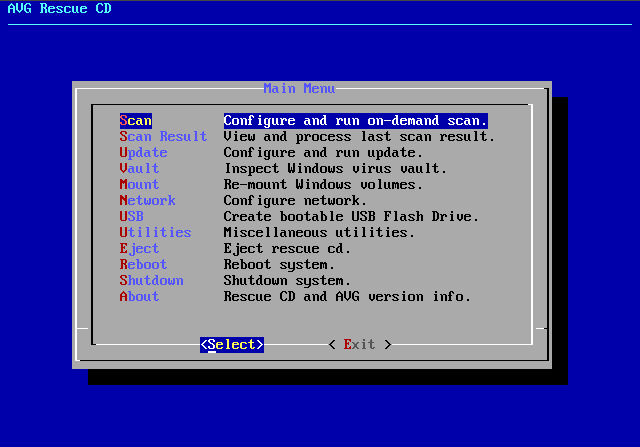Screen dimensions: 640x447
Task: Click the 'AVG Rescue CD' header text
Action: click(60, 9)
